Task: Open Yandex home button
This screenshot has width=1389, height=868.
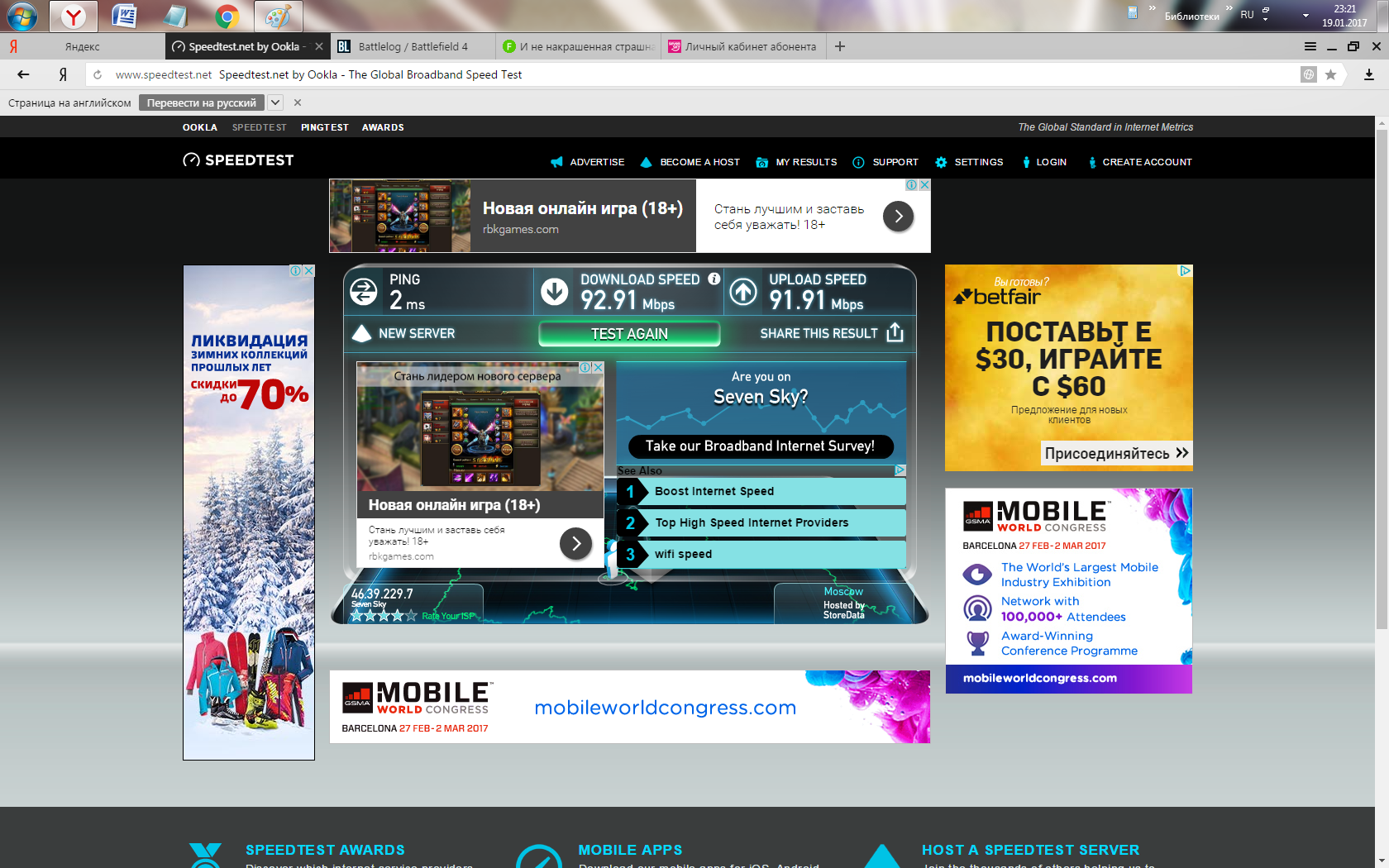Action: [63, 74]
